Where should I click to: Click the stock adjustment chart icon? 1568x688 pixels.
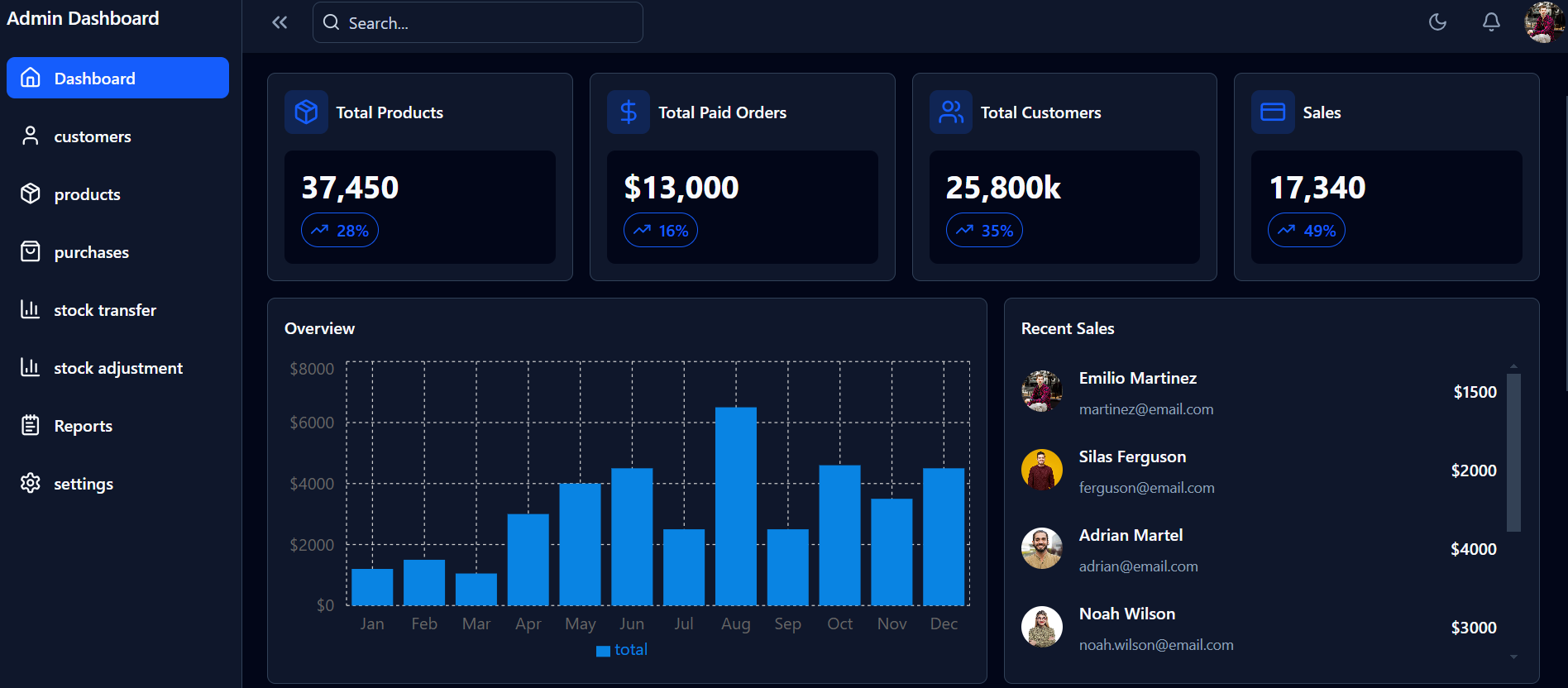(x=31, y=367)
